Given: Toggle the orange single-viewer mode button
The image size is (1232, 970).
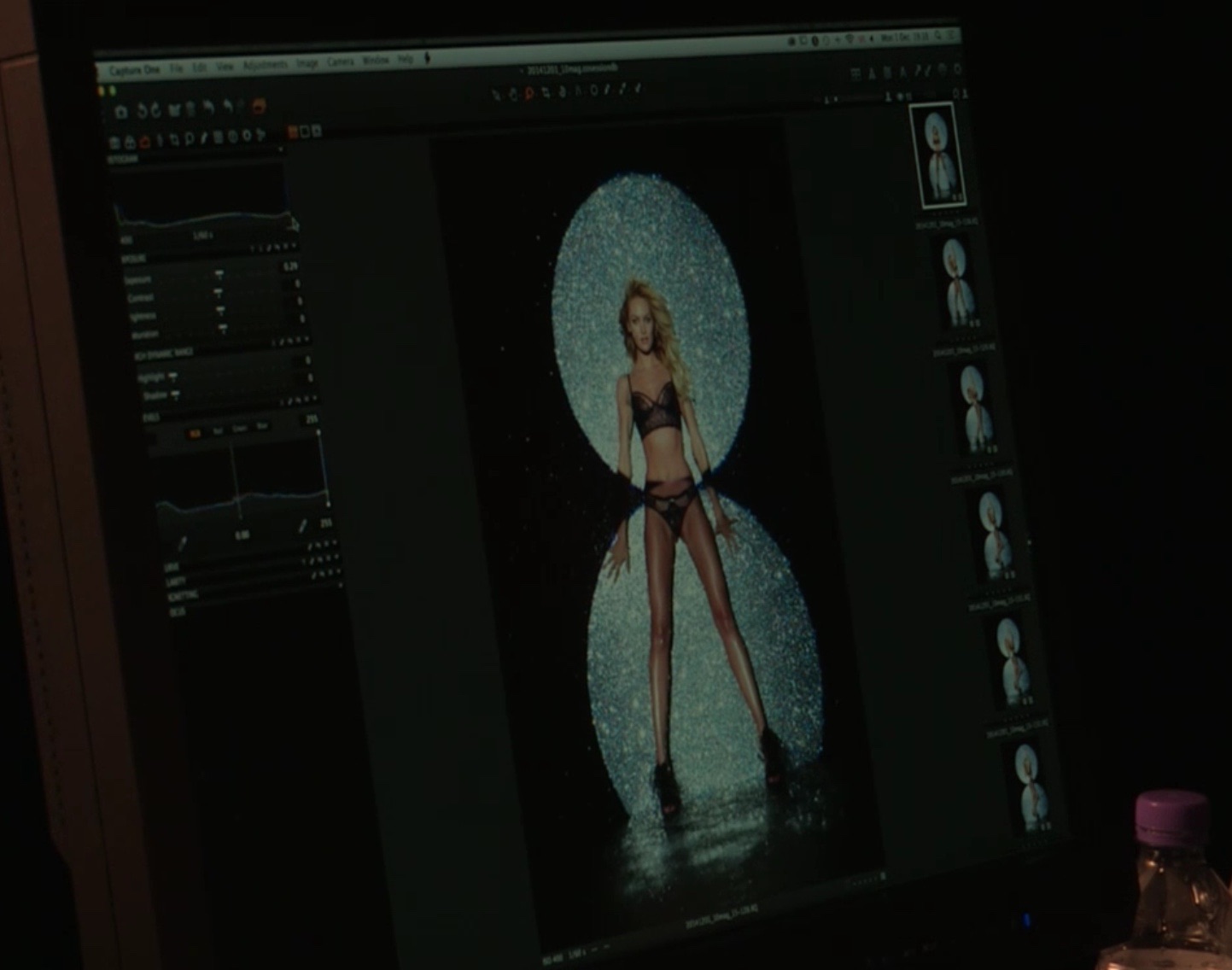Looking at the screenshot, I should (292, 131).
